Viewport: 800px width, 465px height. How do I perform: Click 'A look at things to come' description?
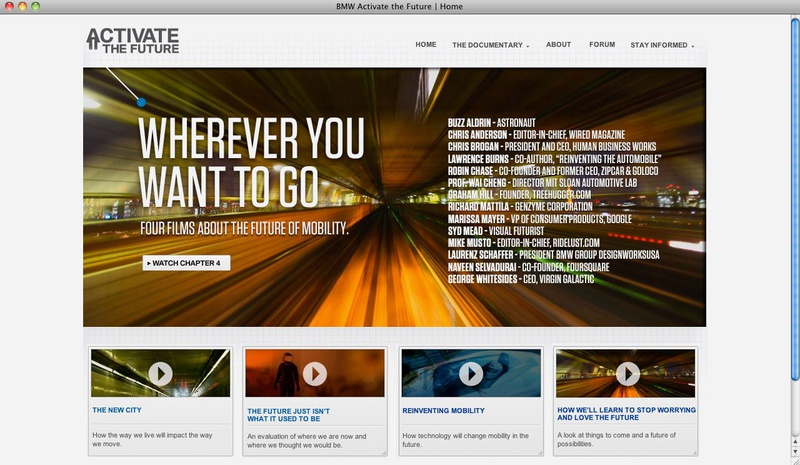[x=616, y=439]
